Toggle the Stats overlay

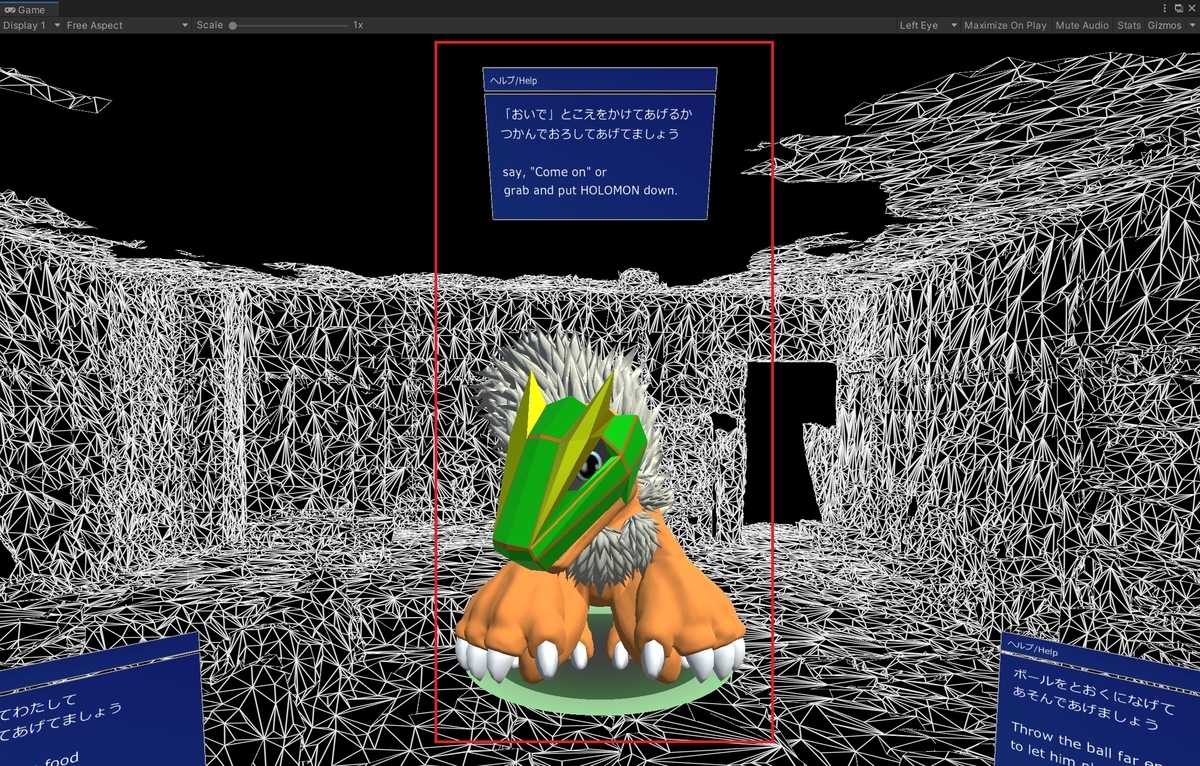[1129, 25]
